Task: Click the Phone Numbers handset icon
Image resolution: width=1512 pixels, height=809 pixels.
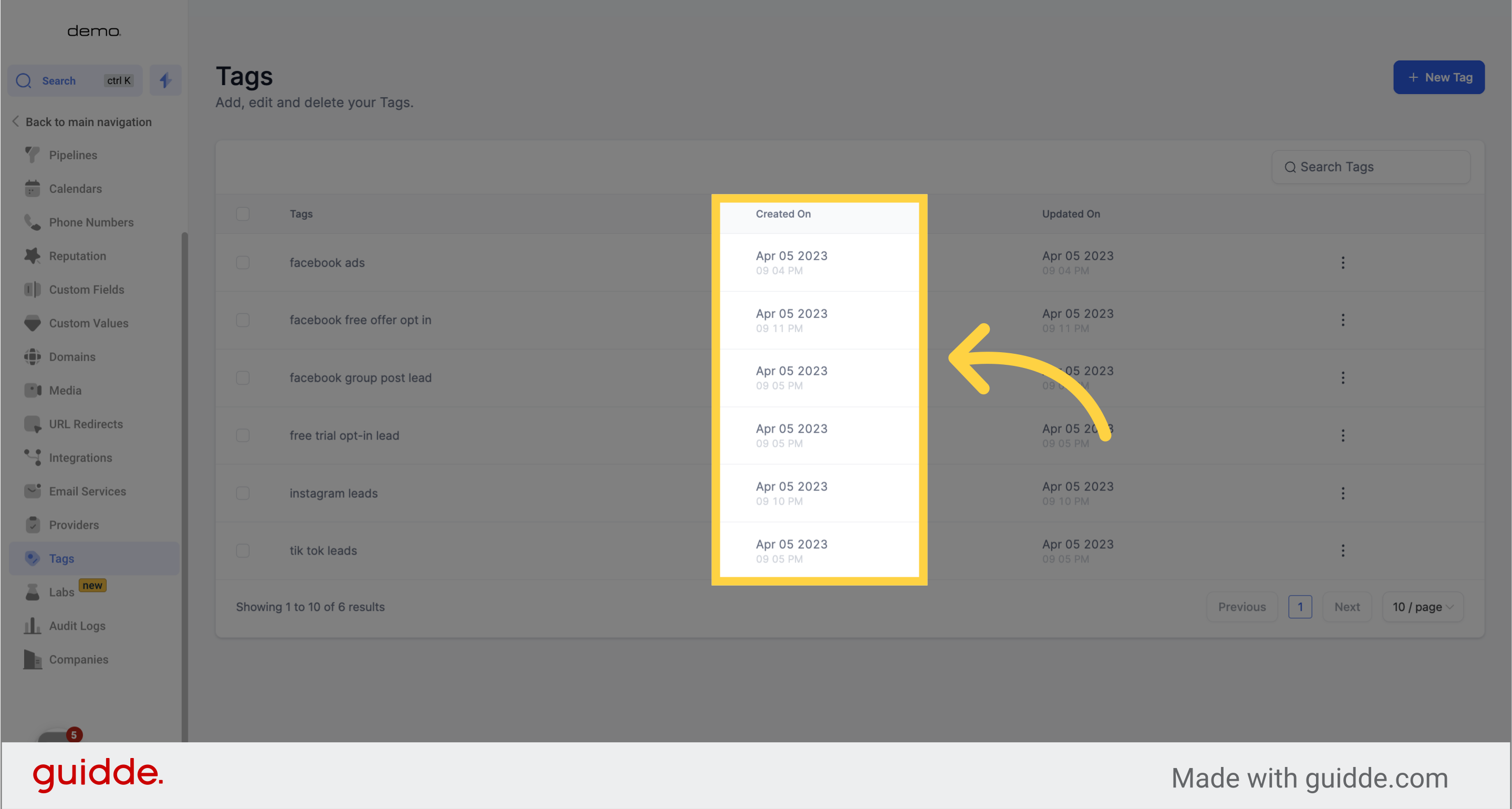Action: (32, 222)
